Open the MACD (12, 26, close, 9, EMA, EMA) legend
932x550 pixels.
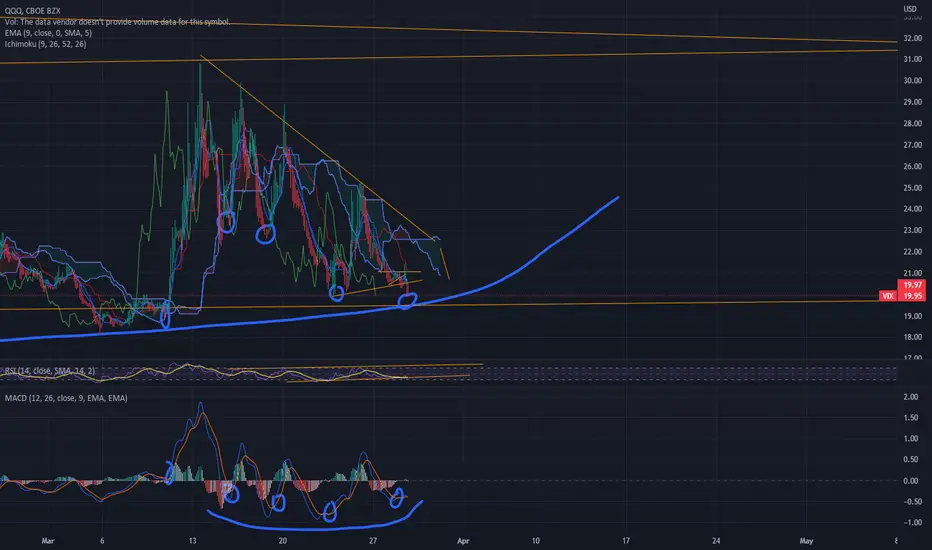[x=66, y=398]
